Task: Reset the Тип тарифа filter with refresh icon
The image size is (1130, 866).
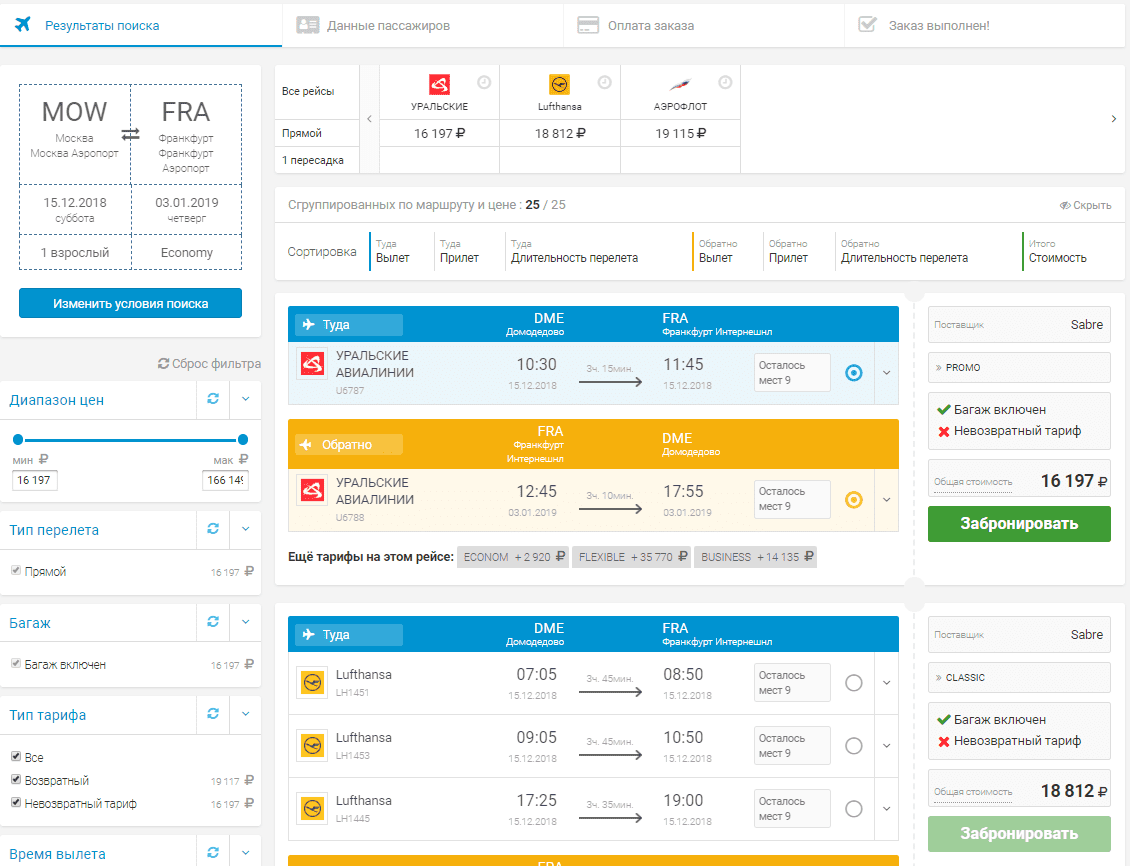Action: coord(213,713)
